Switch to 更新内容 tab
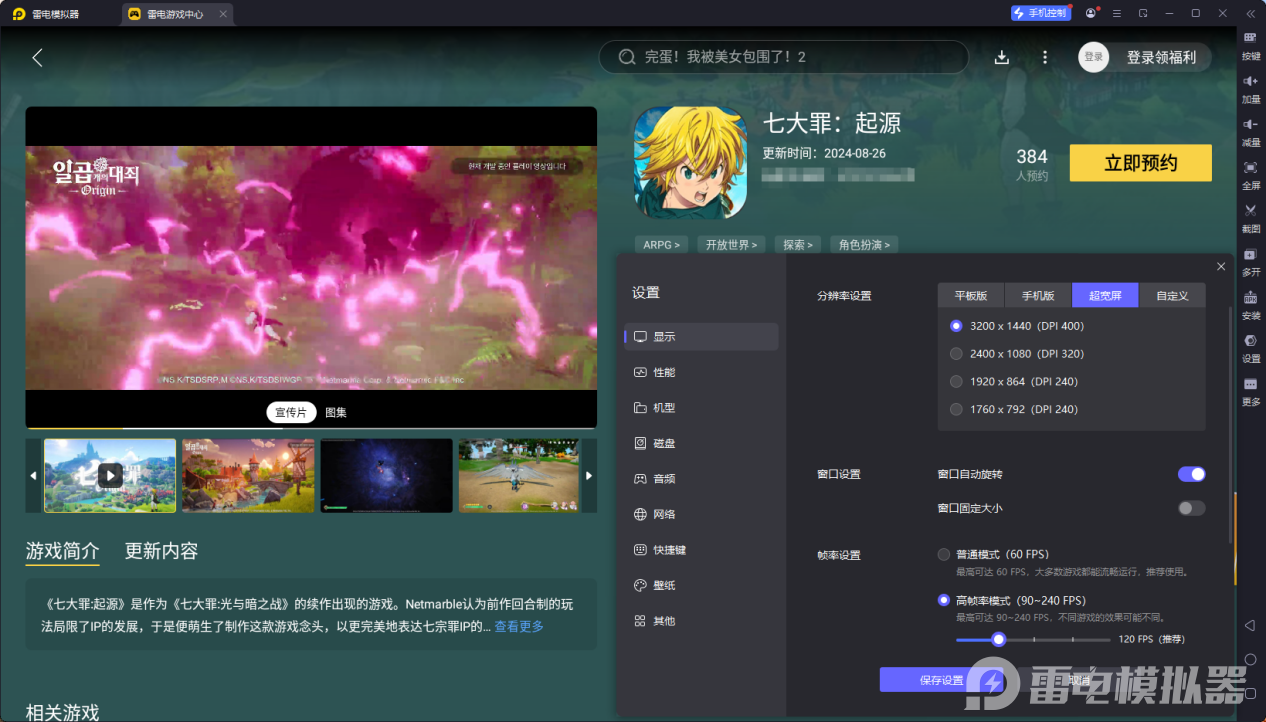 pos(161,551)
